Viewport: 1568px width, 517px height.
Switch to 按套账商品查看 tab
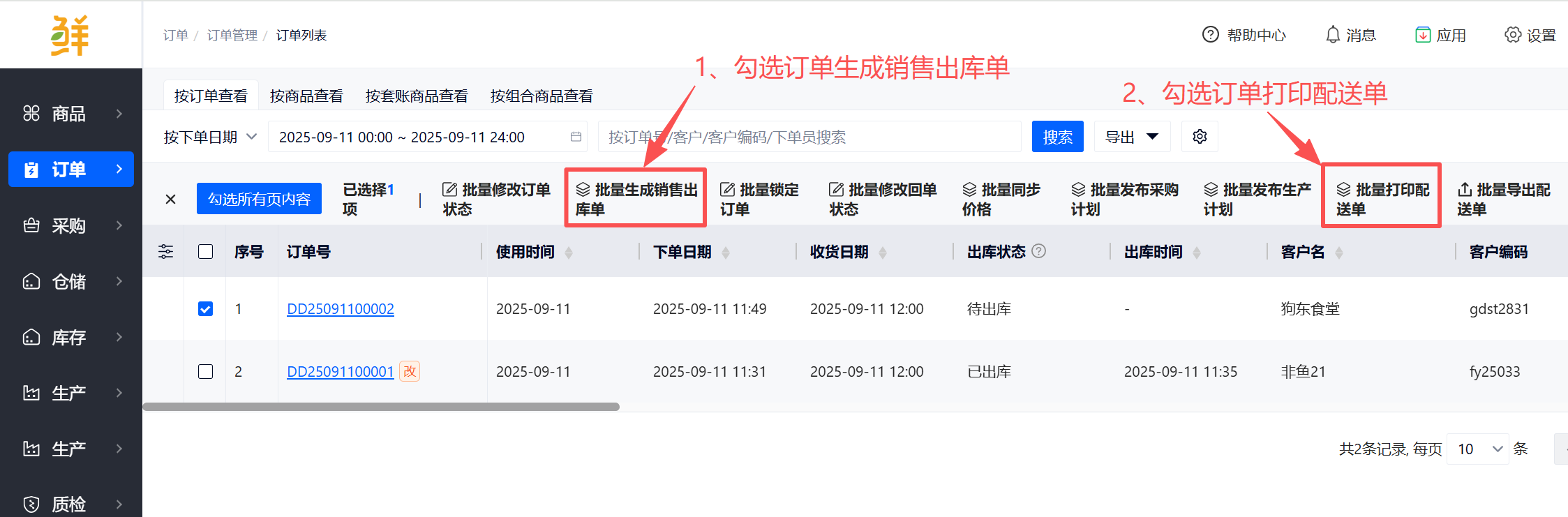417,96
